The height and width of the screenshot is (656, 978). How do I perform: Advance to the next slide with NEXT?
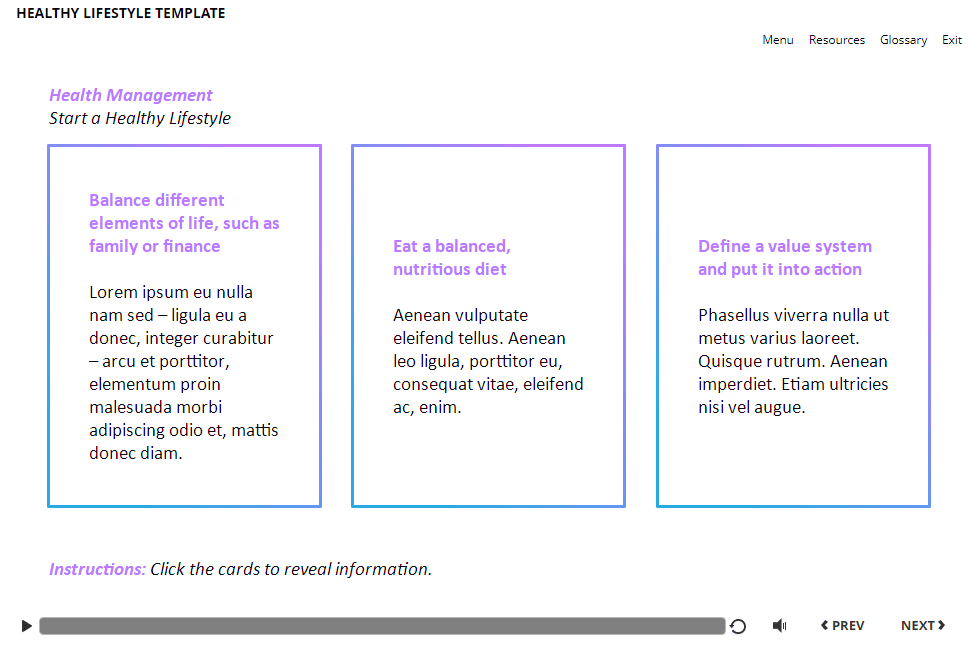click(922, 626)
